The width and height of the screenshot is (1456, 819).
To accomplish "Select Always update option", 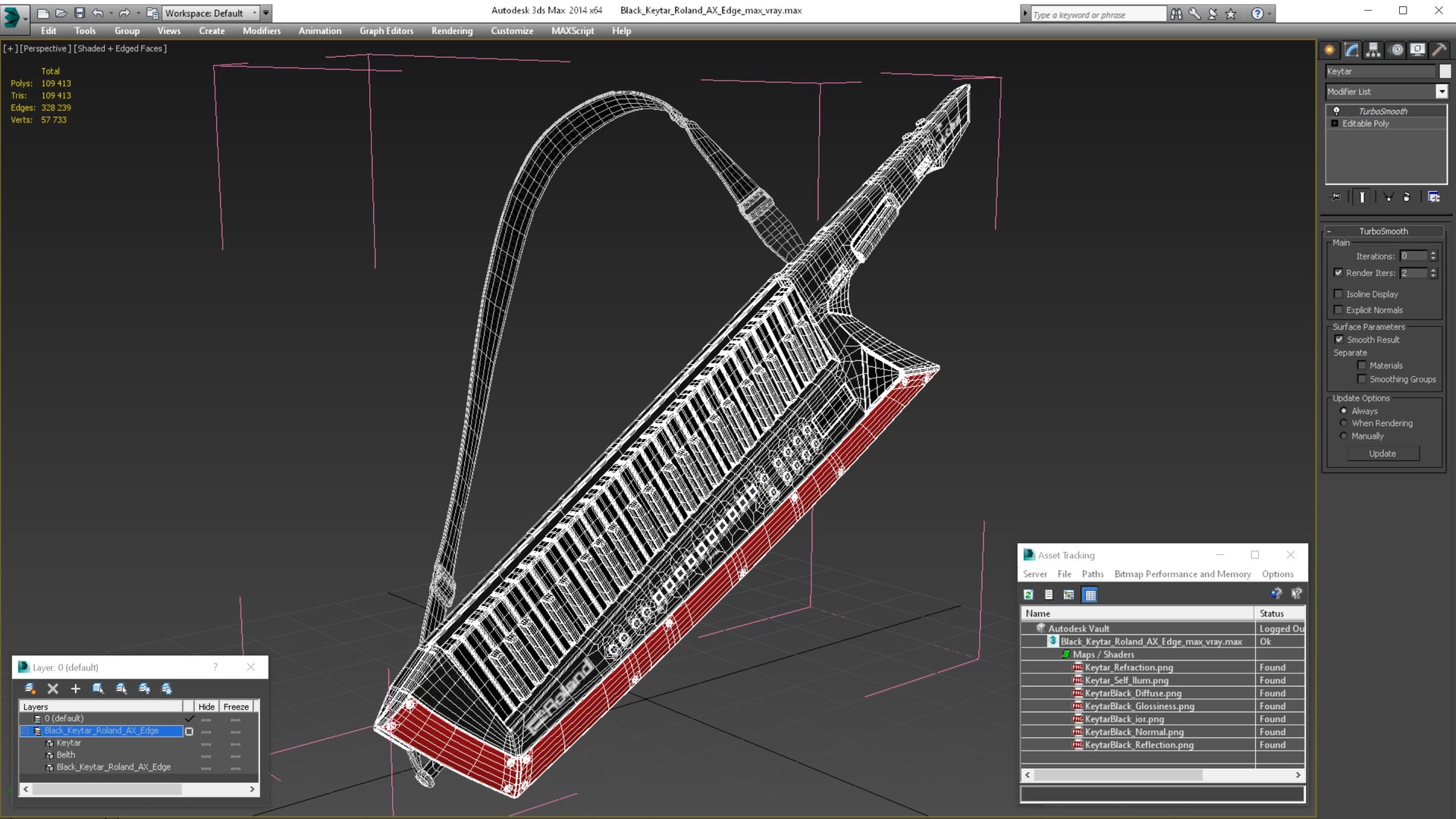I will click(x=1344, y=411).
